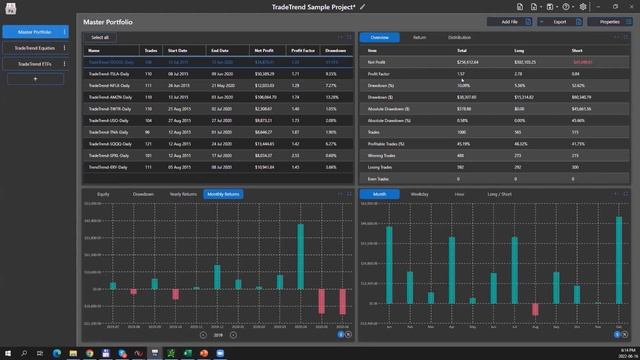Select the Monthly Returns chart tab

pos(223,194)
